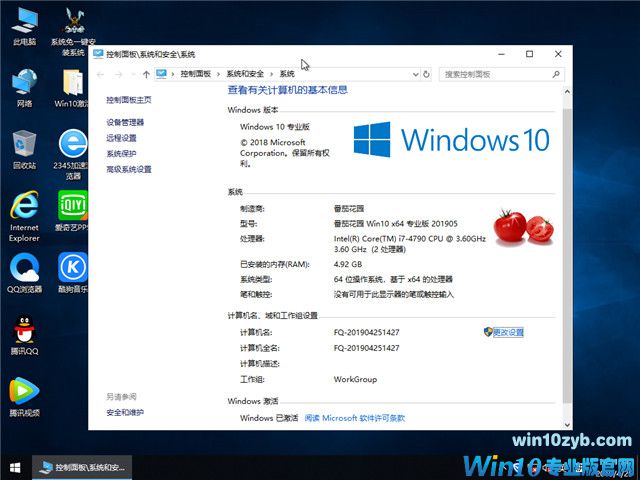Screen dimensions: 640x480
Task: Click the shield icon beside 更改设置
Action: [488, 332]
